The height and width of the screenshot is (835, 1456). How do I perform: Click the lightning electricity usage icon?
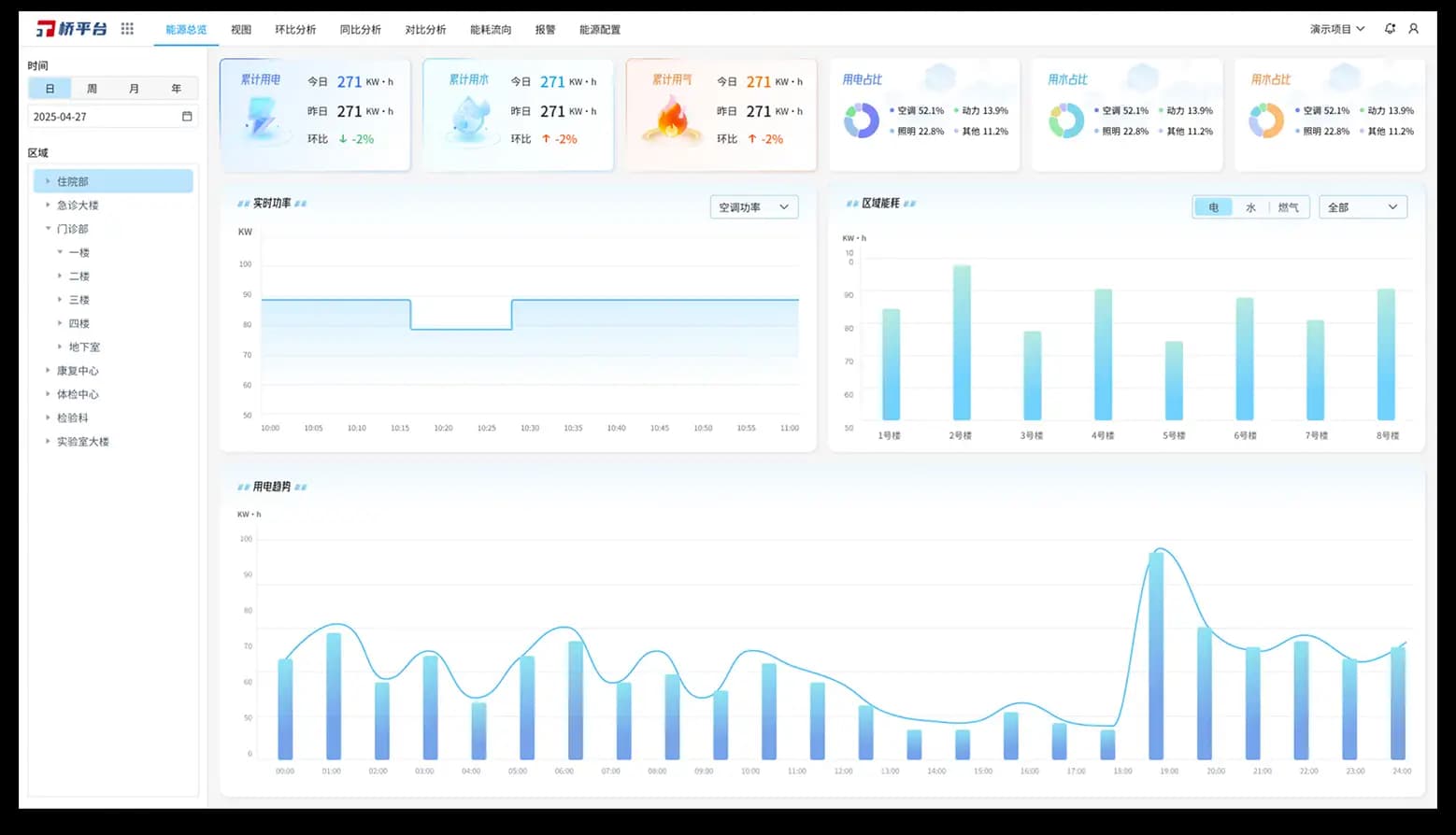point(261,119)
